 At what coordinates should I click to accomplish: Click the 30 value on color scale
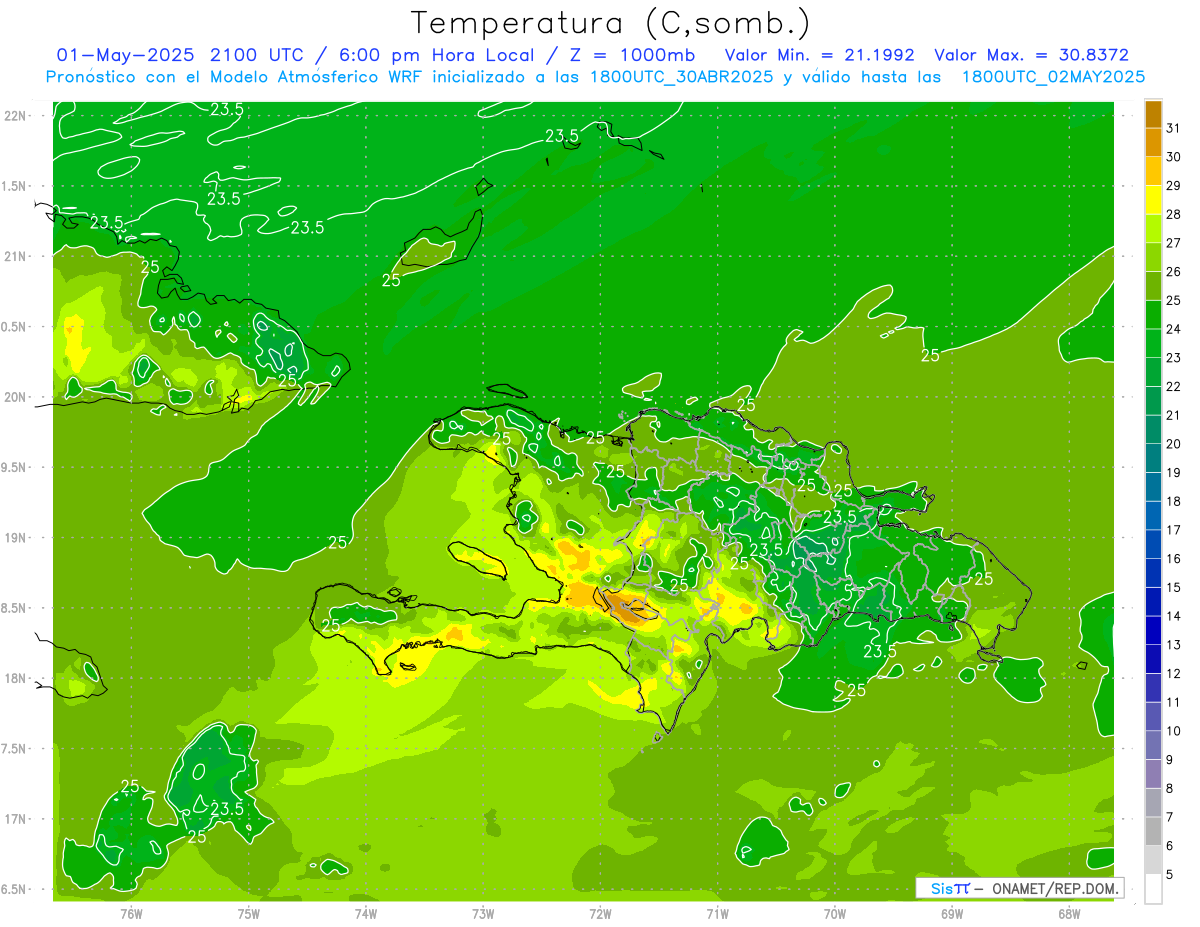pos(1173,157)
